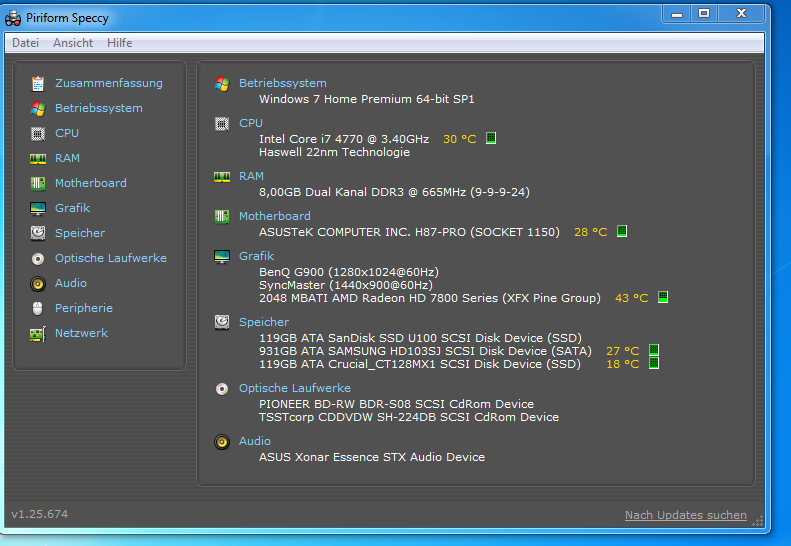Click Nach Updates suchen link
The width and height of the screenshot is (791, 546).
pos(686,515)
